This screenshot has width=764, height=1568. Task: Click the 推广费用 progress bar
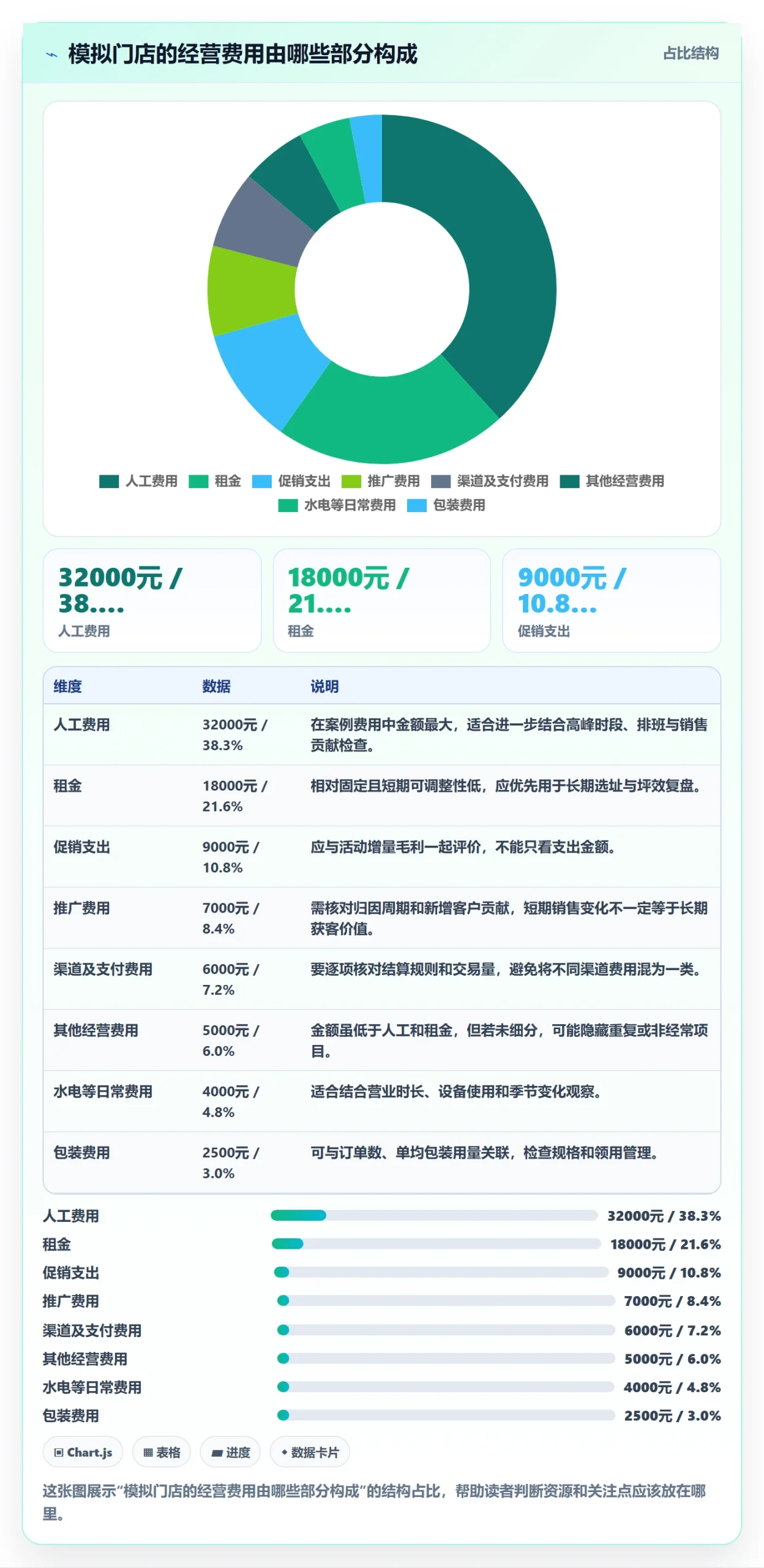(x=446, y=1300)
